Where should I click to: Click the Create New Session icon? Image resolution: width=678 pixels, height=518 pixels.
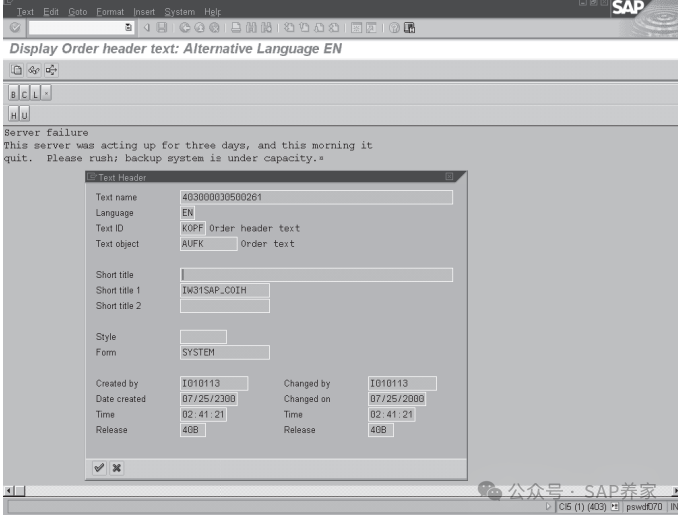click(356, 28)
